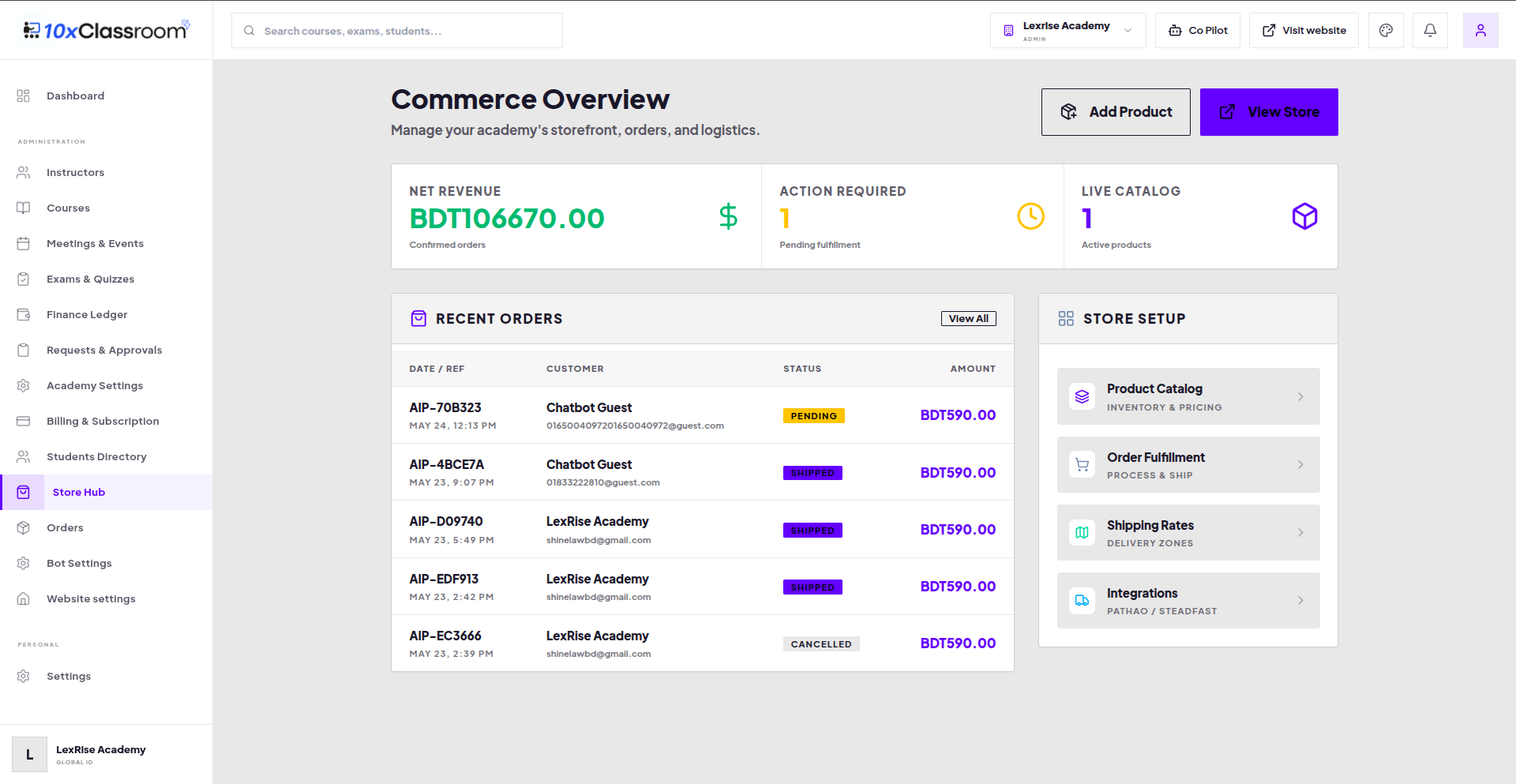1516x784 pixels.
Task: Click the Orders box icon in sidebar
Action: pos(24,527)
